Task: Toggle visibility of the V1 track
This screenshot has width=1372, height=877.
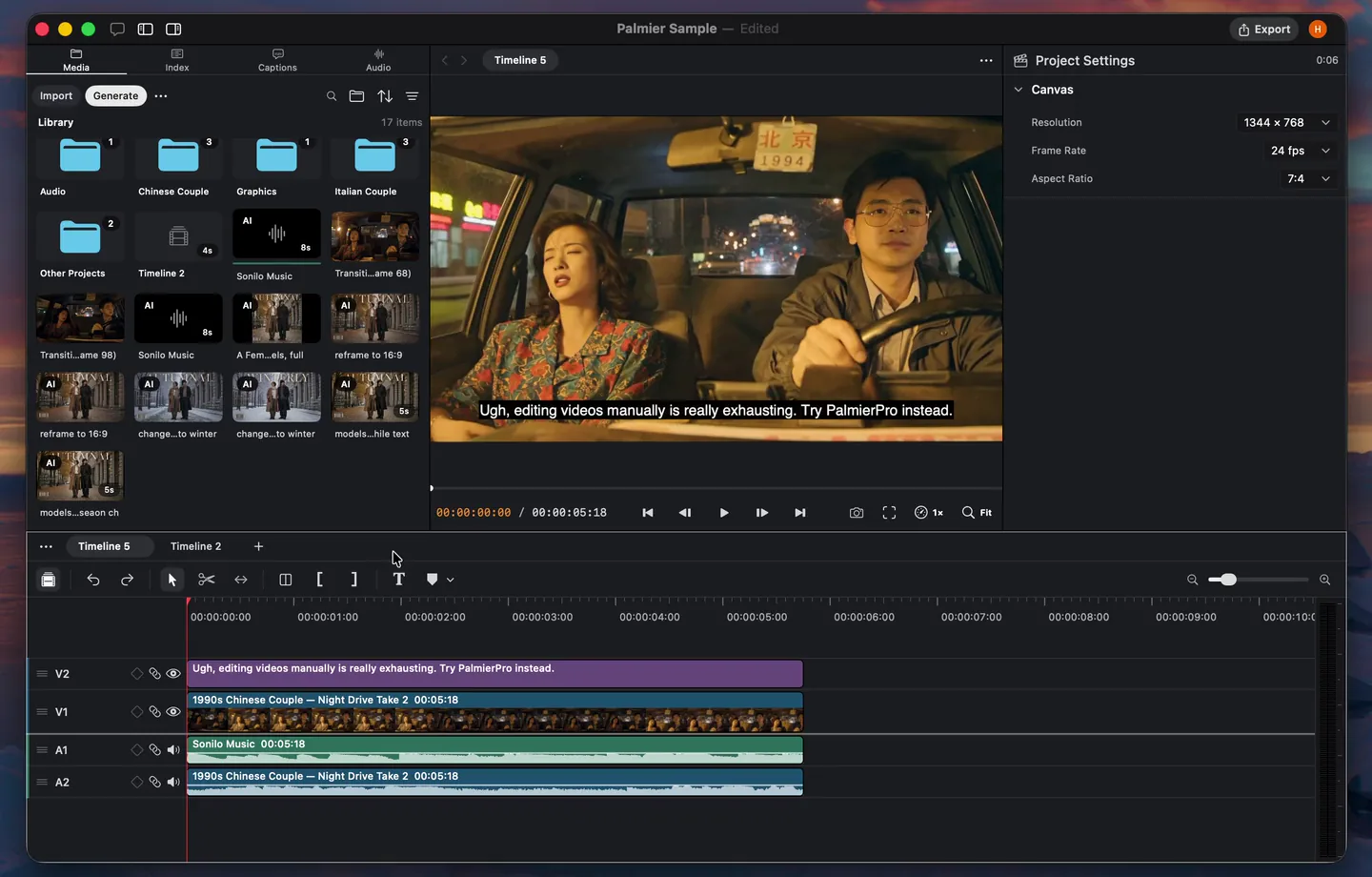Action: point(173,712)
